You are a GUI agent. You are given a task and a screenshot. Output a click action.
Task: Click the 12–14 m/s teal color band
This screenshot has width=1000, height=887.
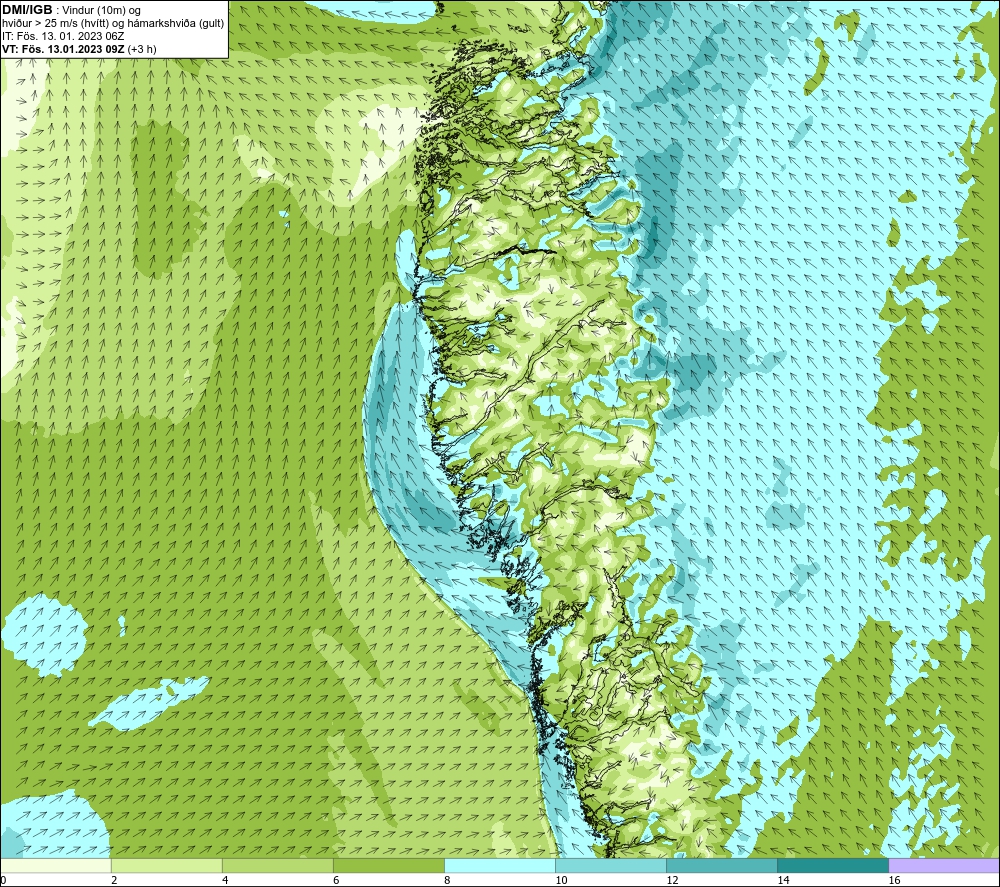[721, 865]
